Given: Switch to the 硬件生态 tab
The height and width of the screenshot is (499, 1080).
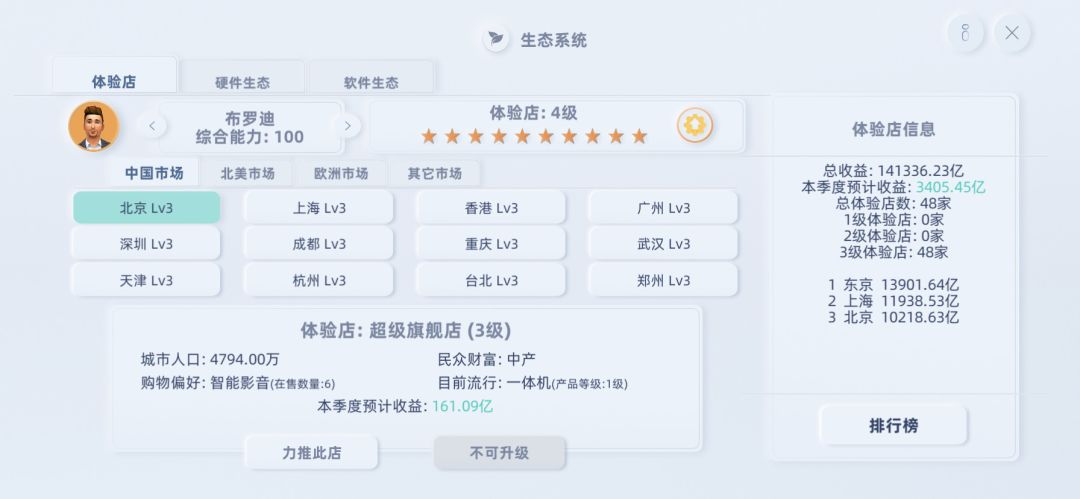Looking at the screenshot, I should click(x=242, y=82).
